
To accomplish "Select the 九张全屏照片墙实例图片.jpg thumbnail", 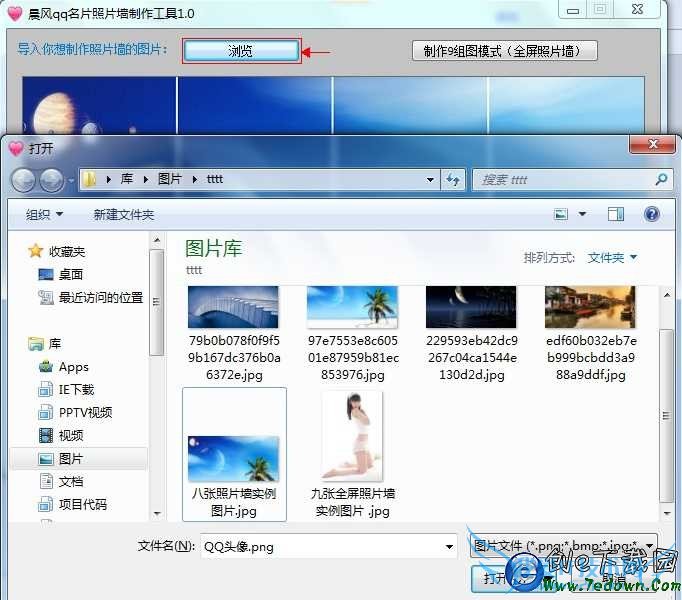I will pos(352,436).
